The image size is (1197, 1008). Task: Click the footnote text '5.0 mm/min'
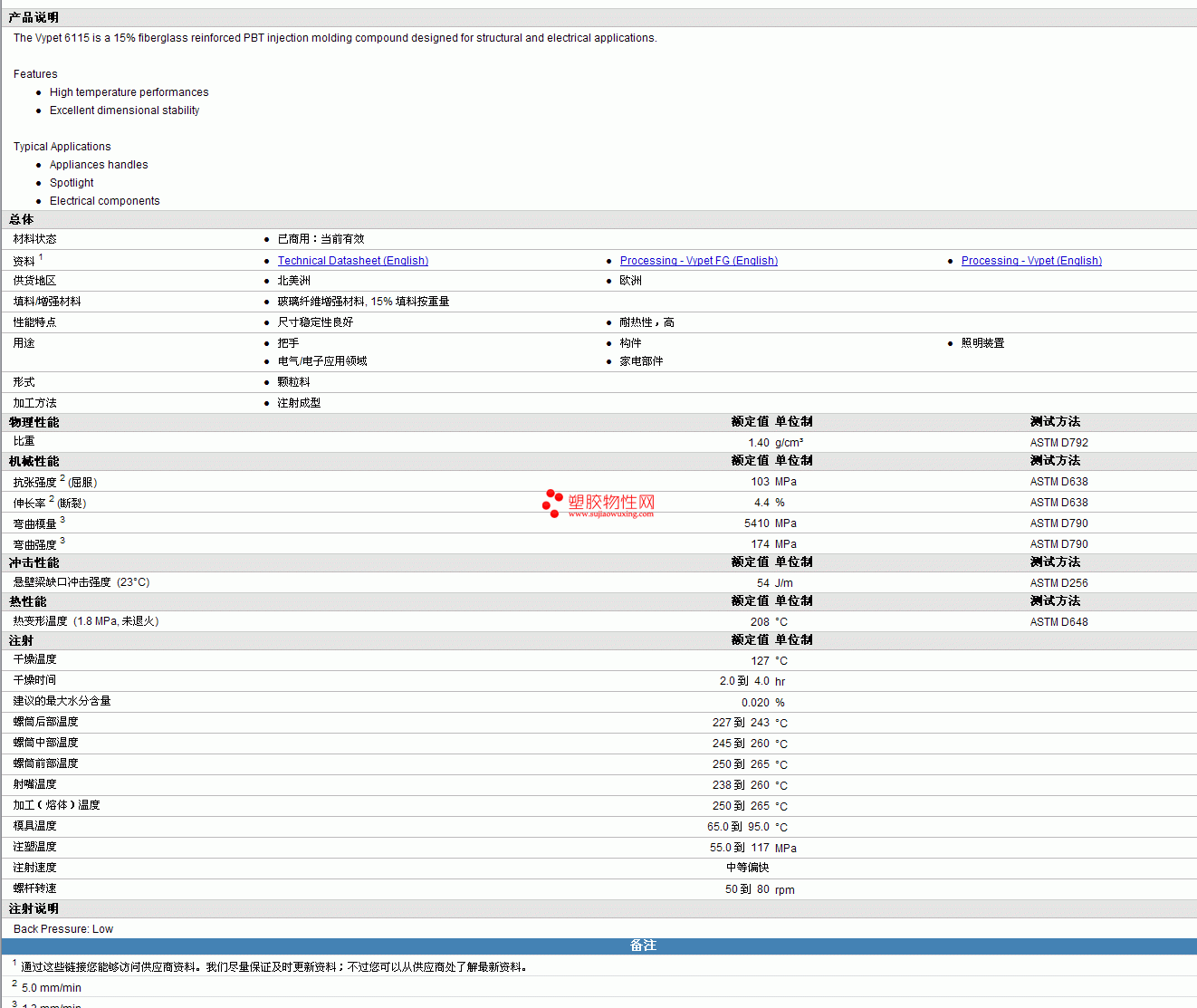[x=52, y=988]
